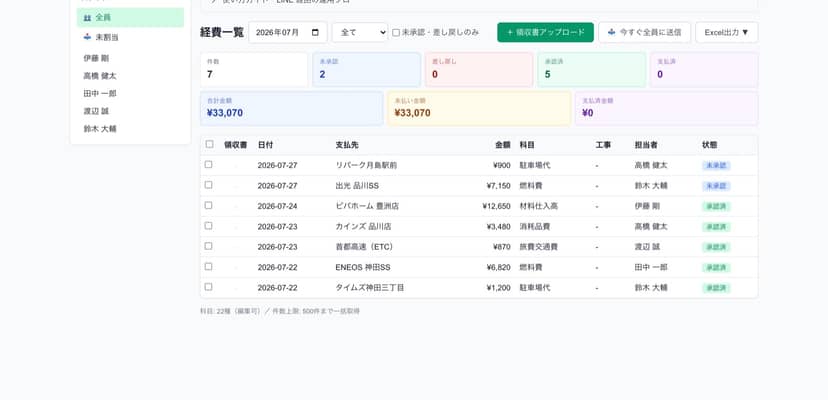Click the icon beside 未割当 in sidebar
The width and height of the screenshot is (828, 400).
[87, 37]
